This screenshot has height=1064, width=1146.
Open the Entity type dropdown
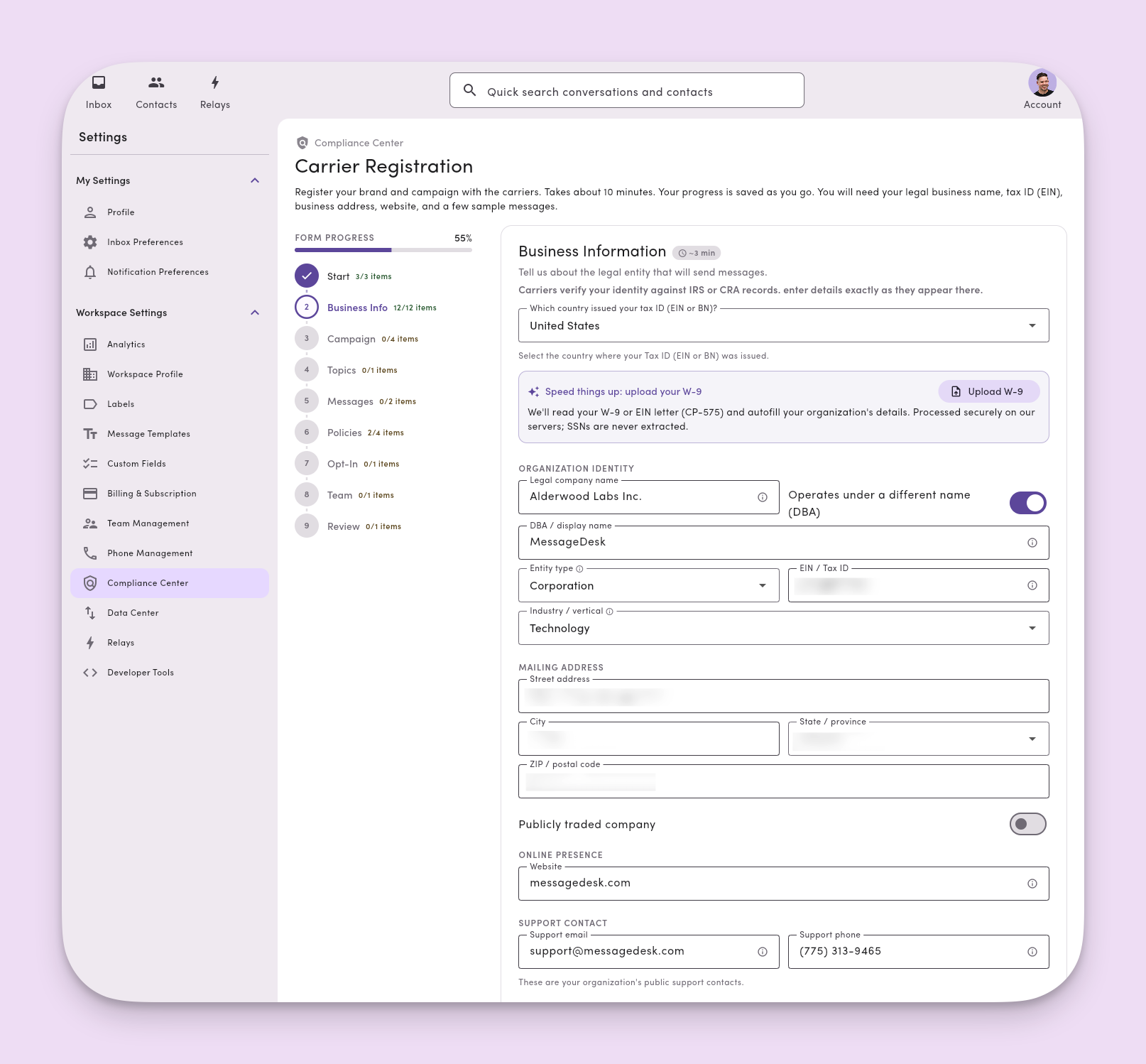tap(649, 585)
